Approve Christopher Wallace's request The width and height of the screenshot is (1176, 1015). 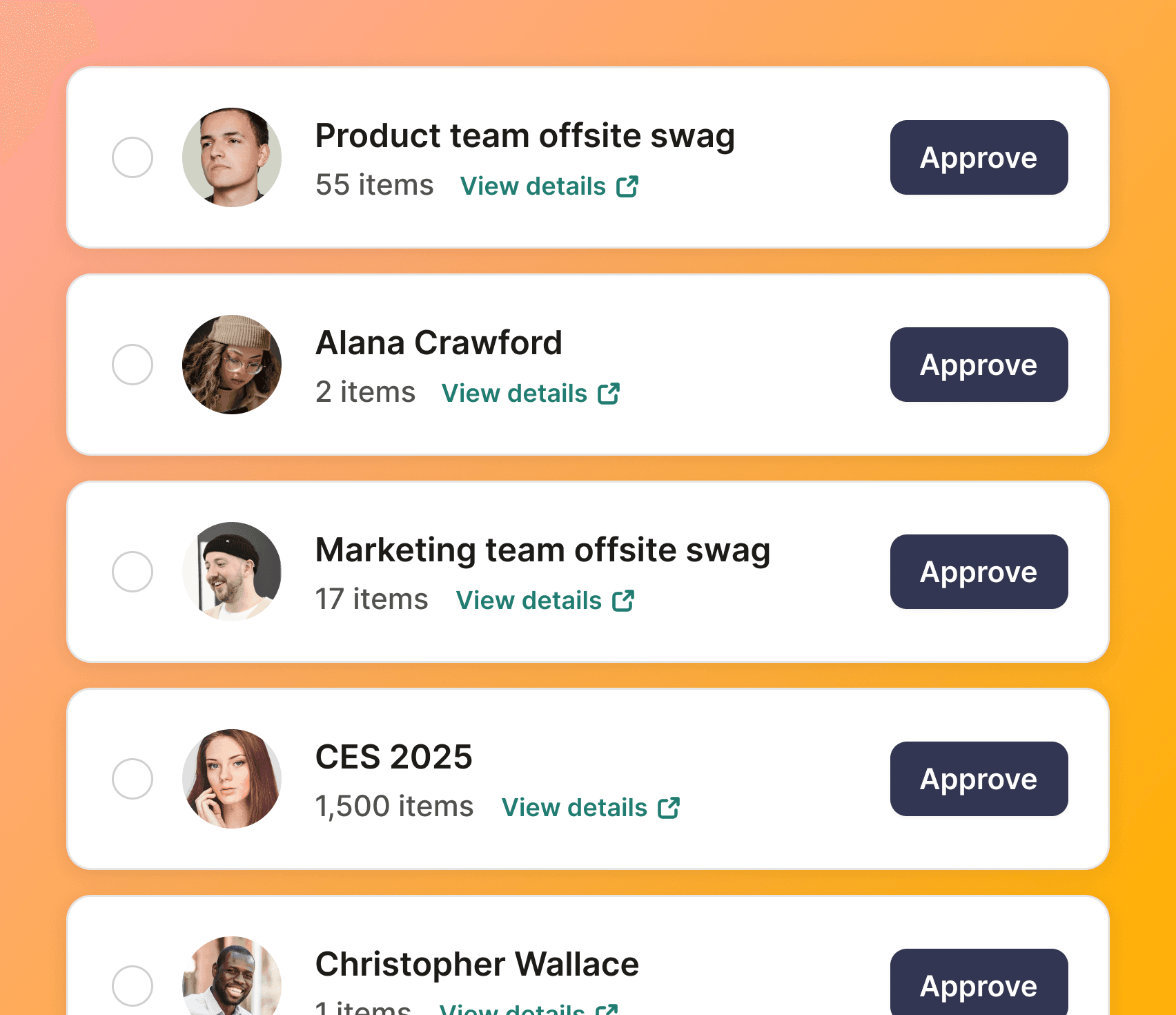[x=979, y=985]
